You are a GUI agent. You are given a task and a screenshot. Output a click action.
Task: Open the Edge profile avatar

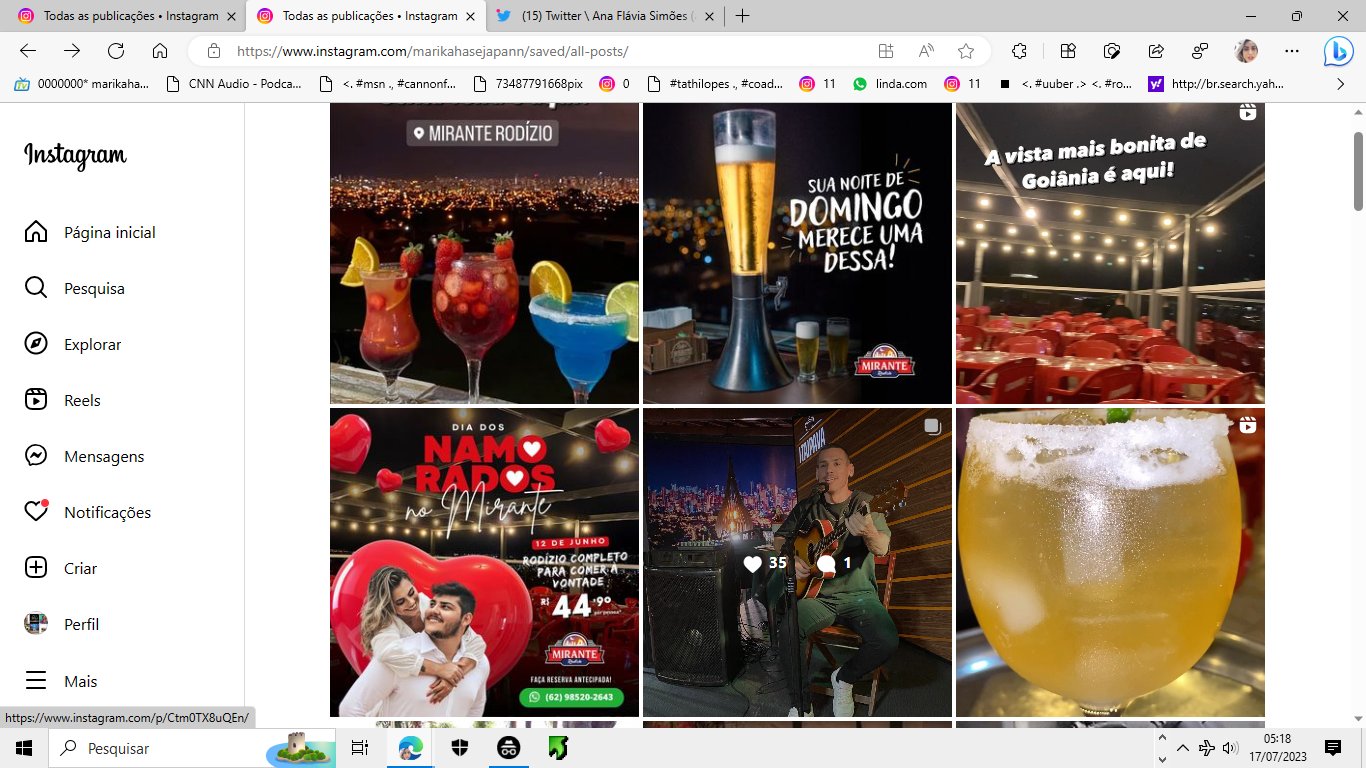1246,51
